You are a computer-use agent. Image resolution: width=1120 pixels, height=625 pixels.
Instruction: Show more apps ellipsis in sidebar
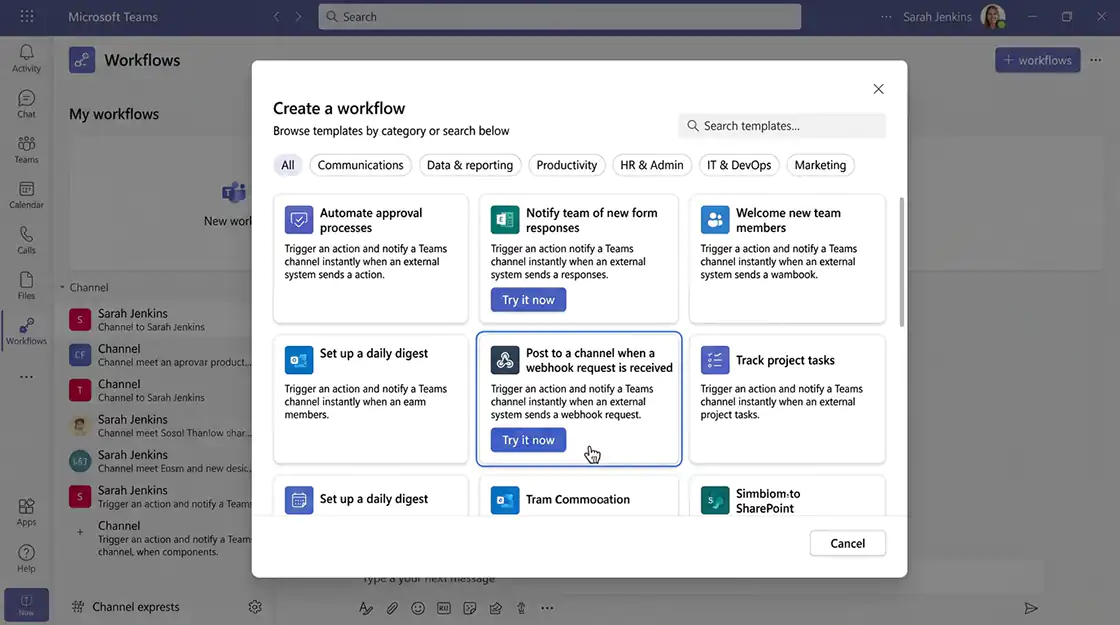pyautogui.click(x=26, y=376)
